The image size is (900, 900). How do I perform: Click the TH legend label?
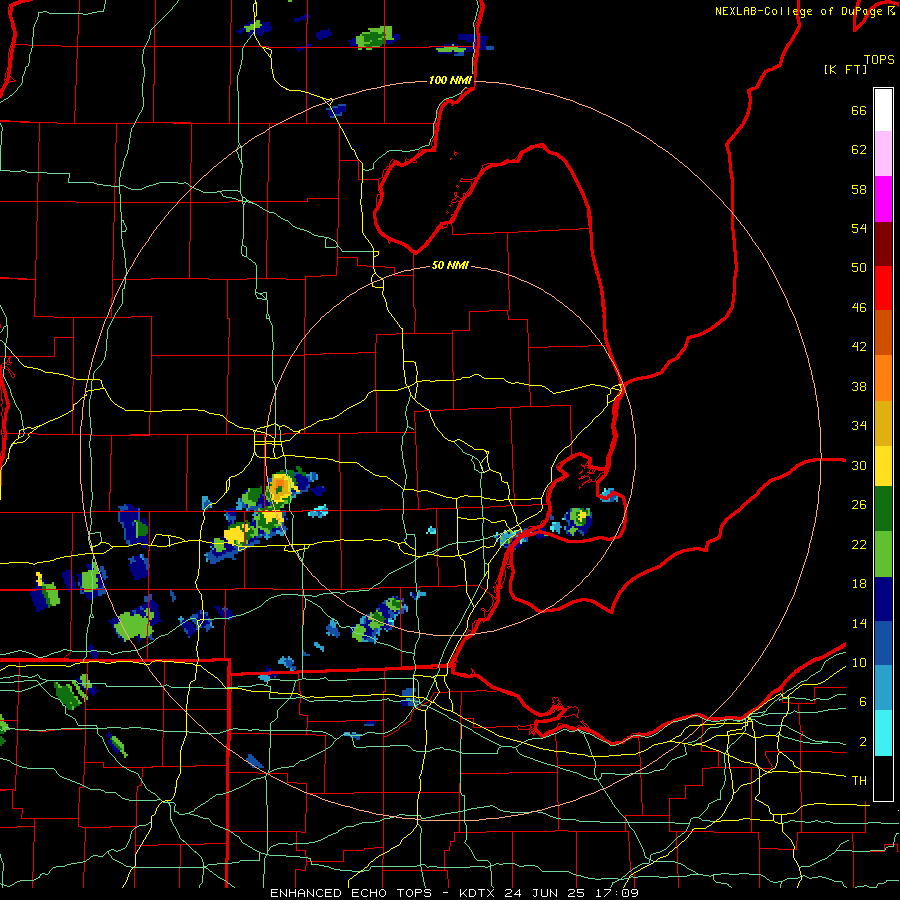(x=859, y=781)
